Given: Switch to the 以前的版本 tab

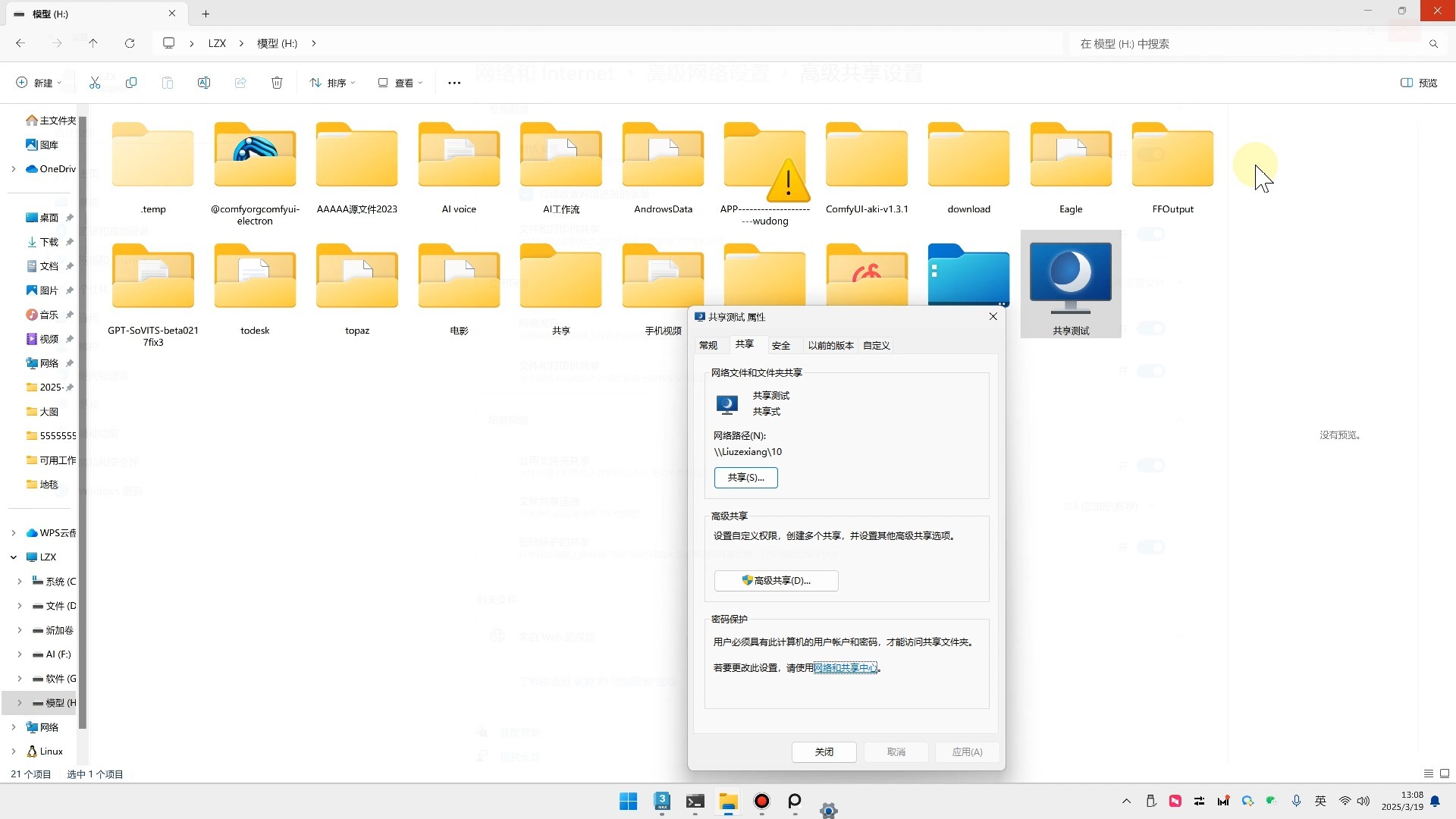Looking at the screenshot, I should [830, 345].
